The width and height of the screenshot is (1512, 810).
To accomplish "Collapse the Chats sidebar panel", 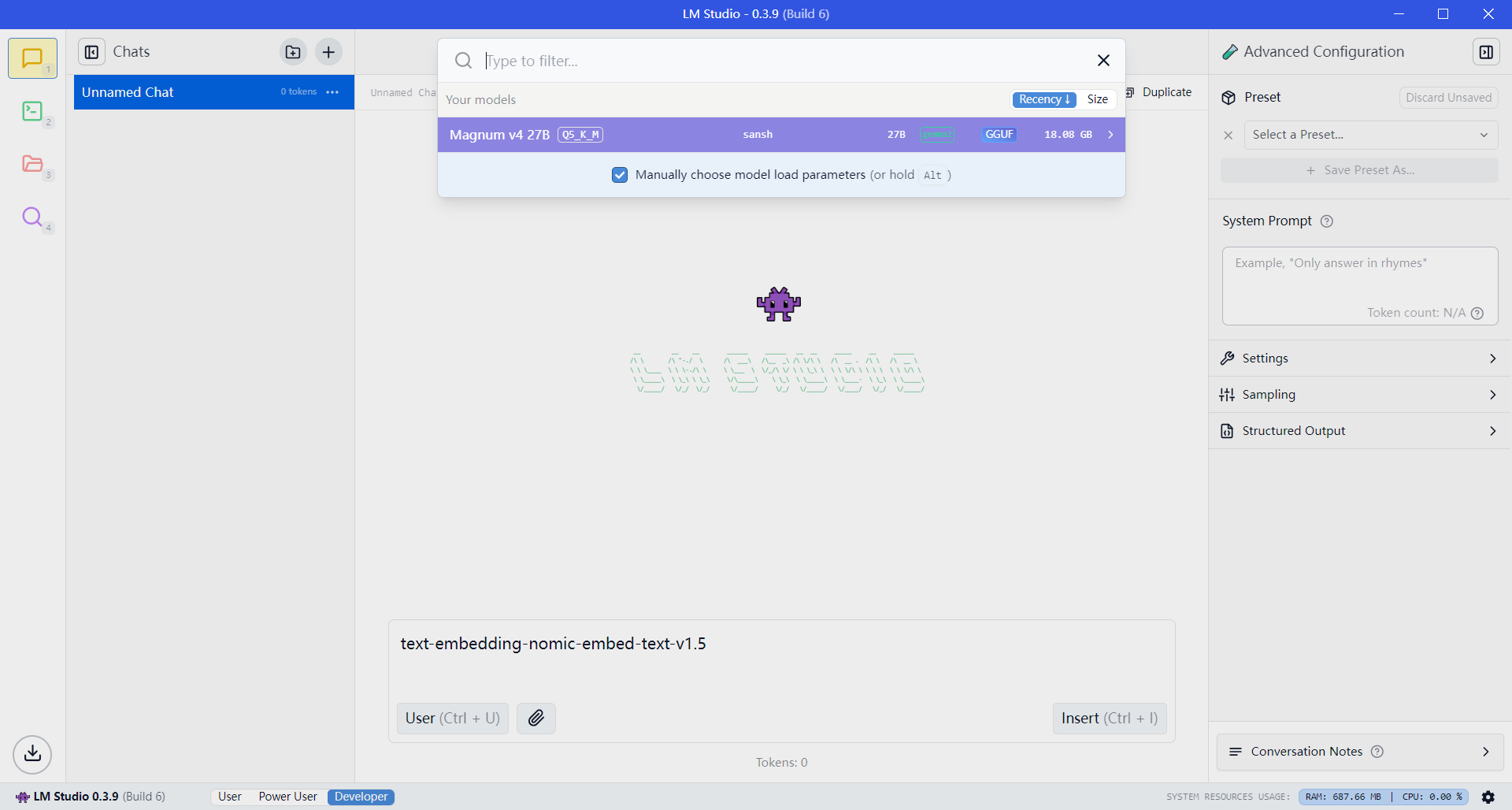I will pyautogui.click(x=91, y=52).
